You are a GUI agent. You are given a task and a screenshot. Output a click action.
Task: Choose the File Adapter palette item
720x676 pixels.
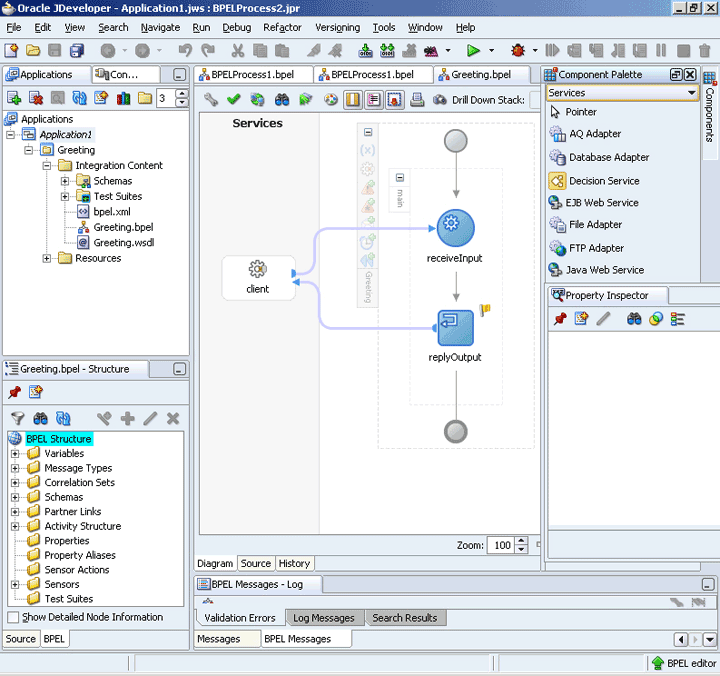(586, 225)
